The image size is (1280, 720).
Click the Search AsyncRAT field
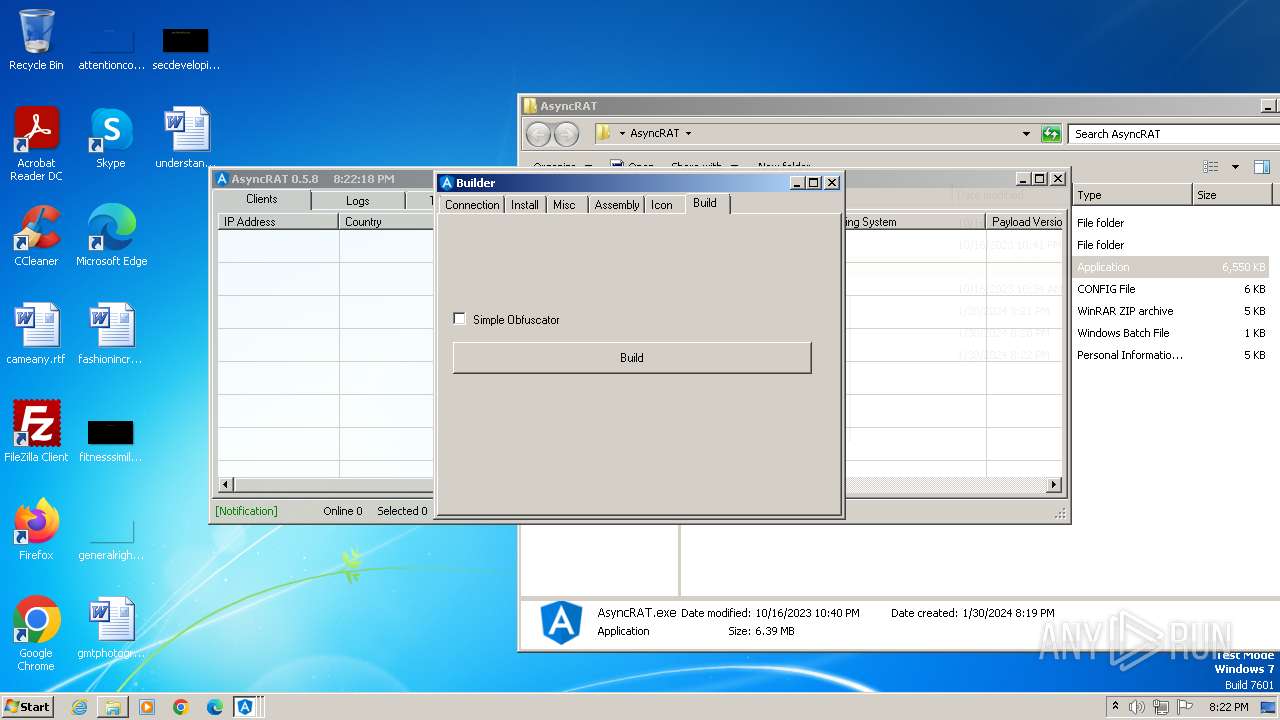click(x=1172, y=134)
